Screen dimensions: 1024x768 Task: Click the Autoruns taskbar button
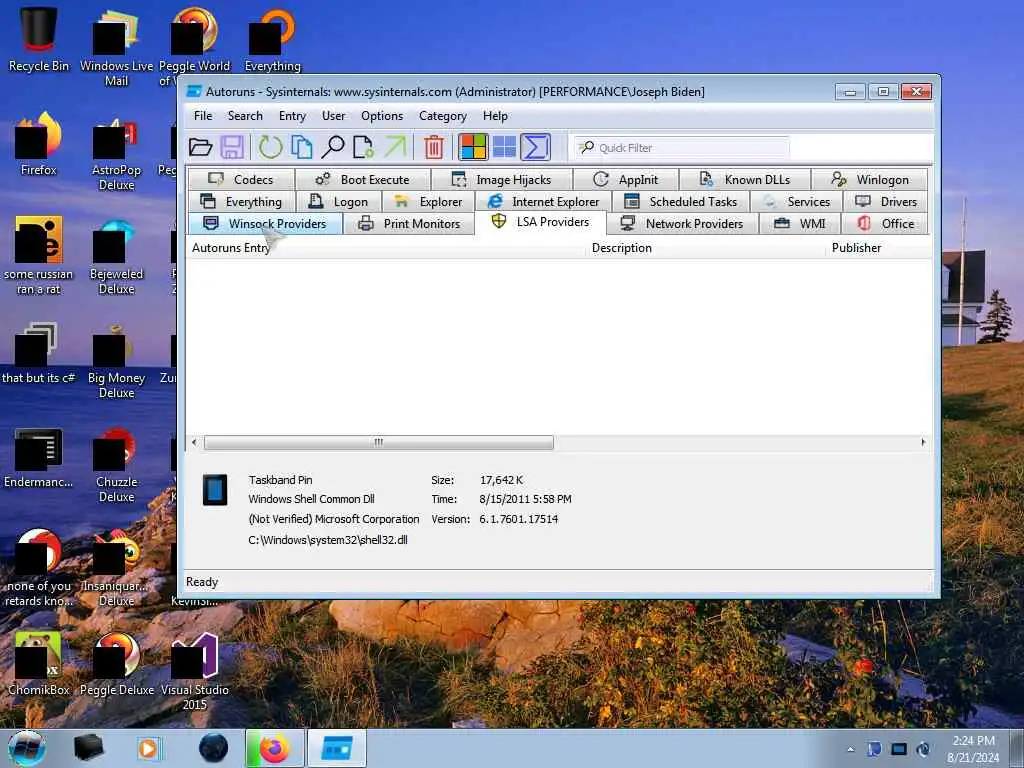point(337,748)
